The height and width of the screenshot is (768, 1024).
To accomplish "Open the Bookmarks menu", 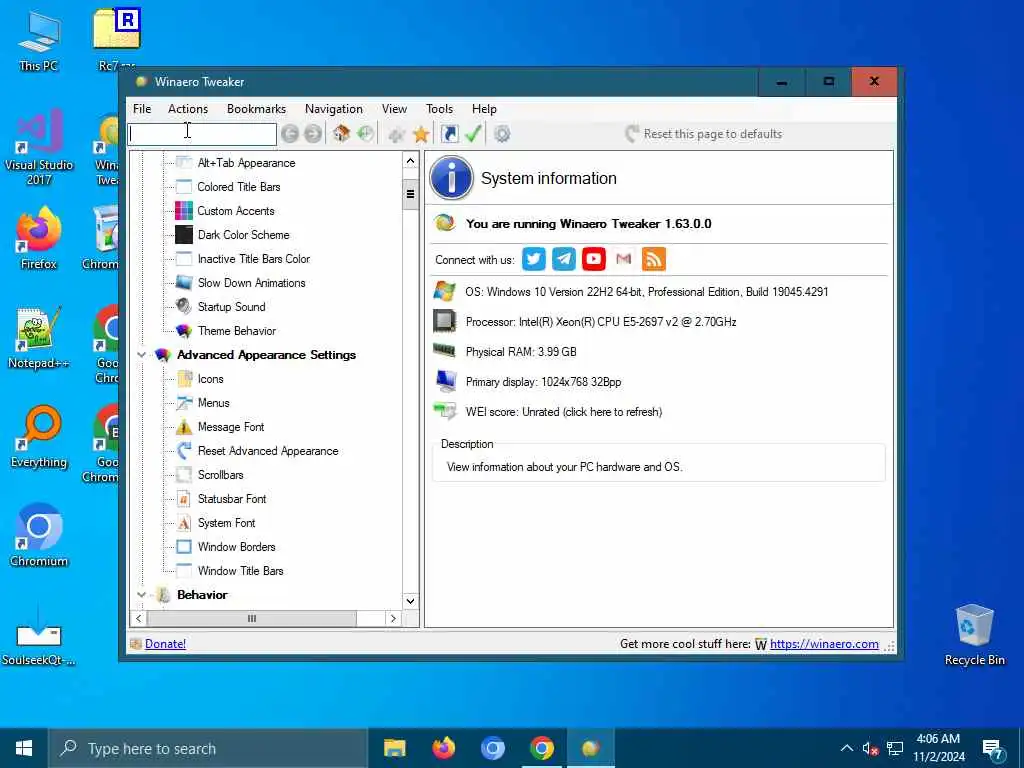I will click(x=256, y=109).
